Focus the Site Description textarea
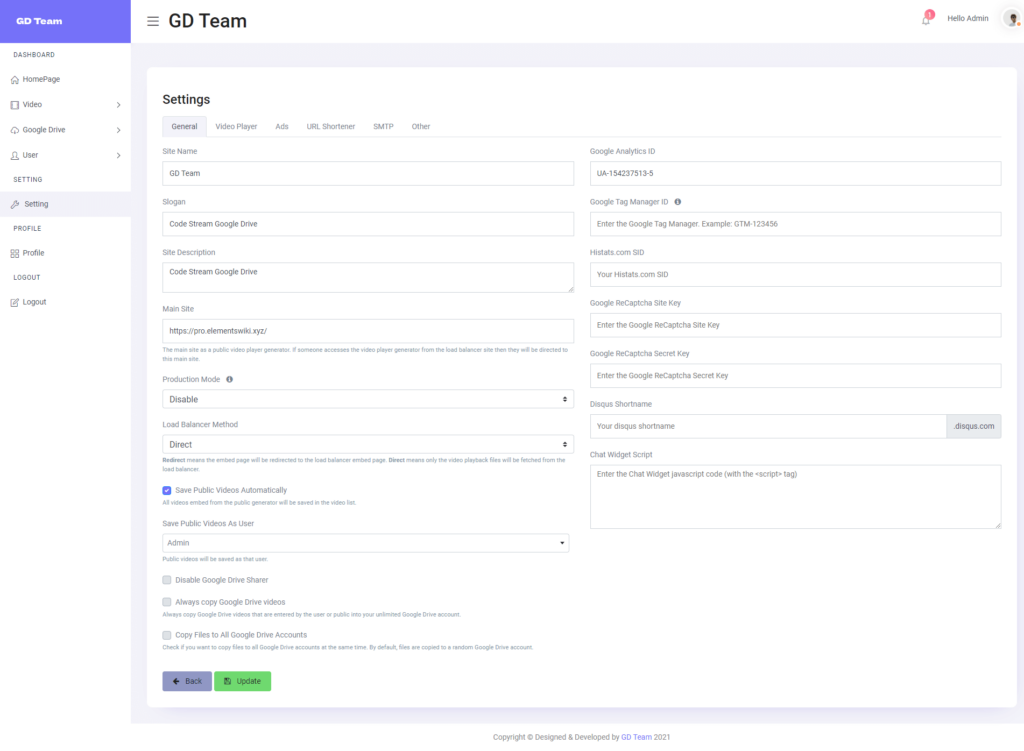The image size is (1024, 751). point(368,278)
